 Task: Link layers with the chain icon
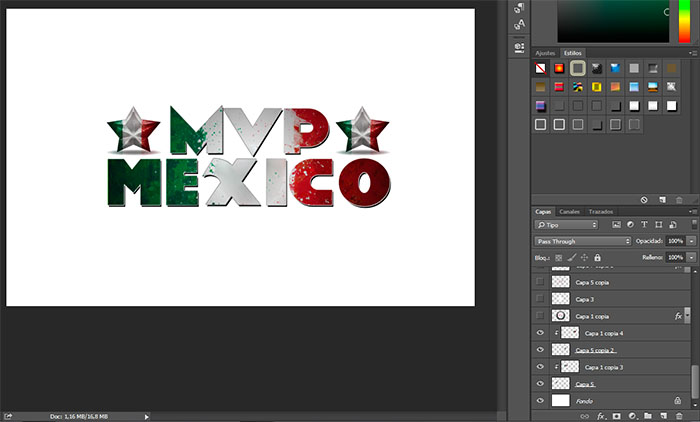tap(585, 415)
